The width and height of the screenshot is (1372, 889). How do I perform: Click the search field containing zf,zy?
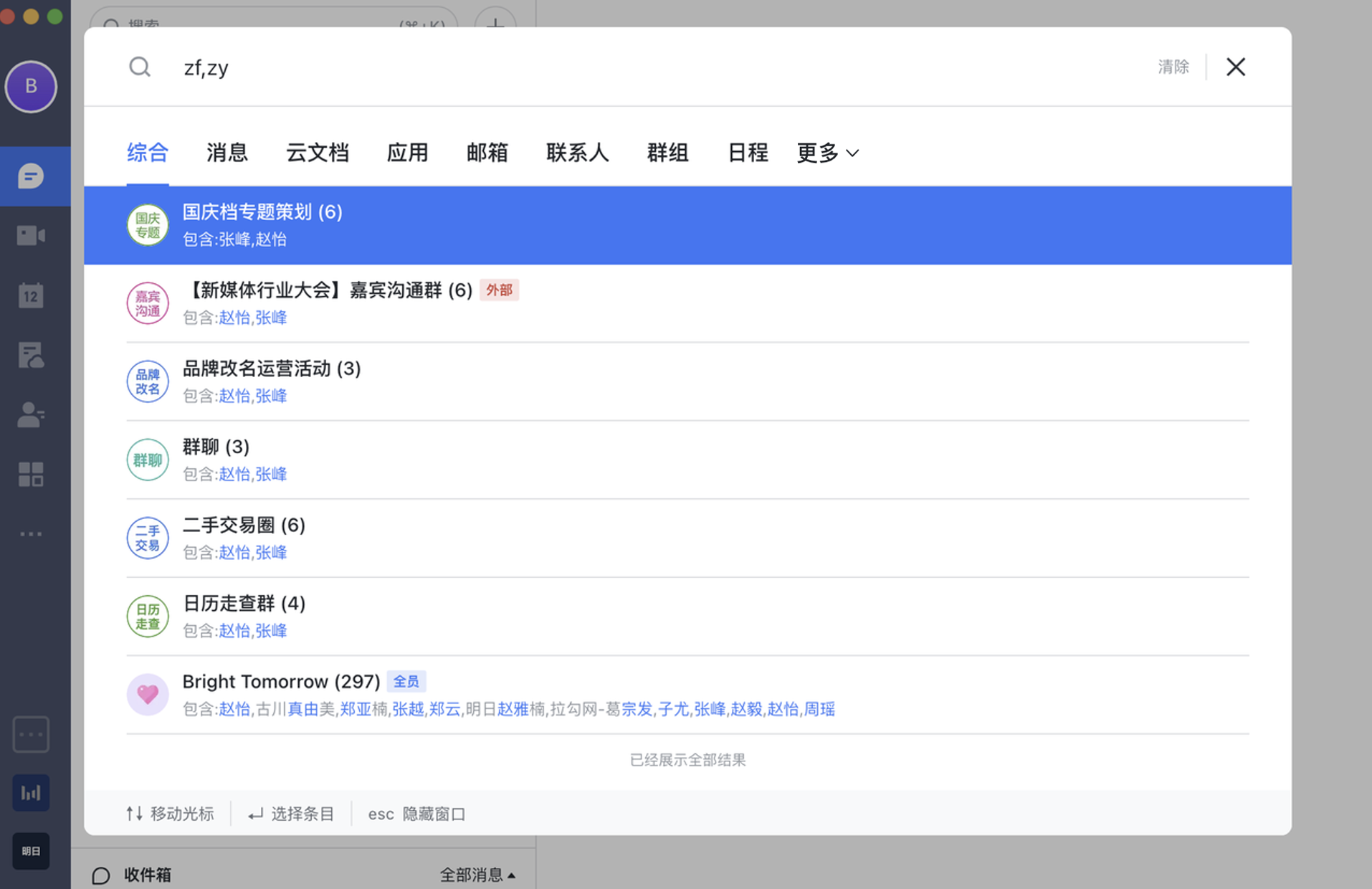645,67
